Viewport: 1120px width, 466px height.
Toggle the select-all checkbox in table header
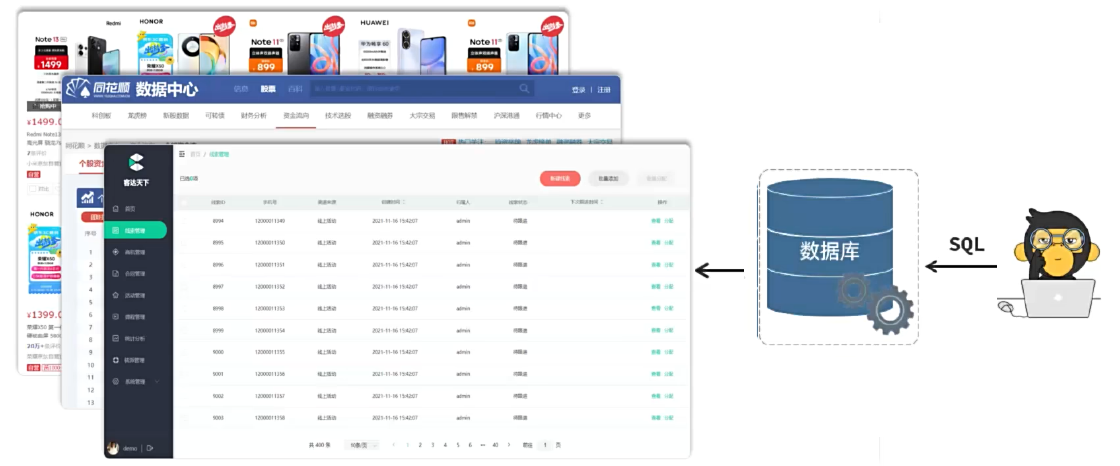pyautogui.click(x=183, y=202)
